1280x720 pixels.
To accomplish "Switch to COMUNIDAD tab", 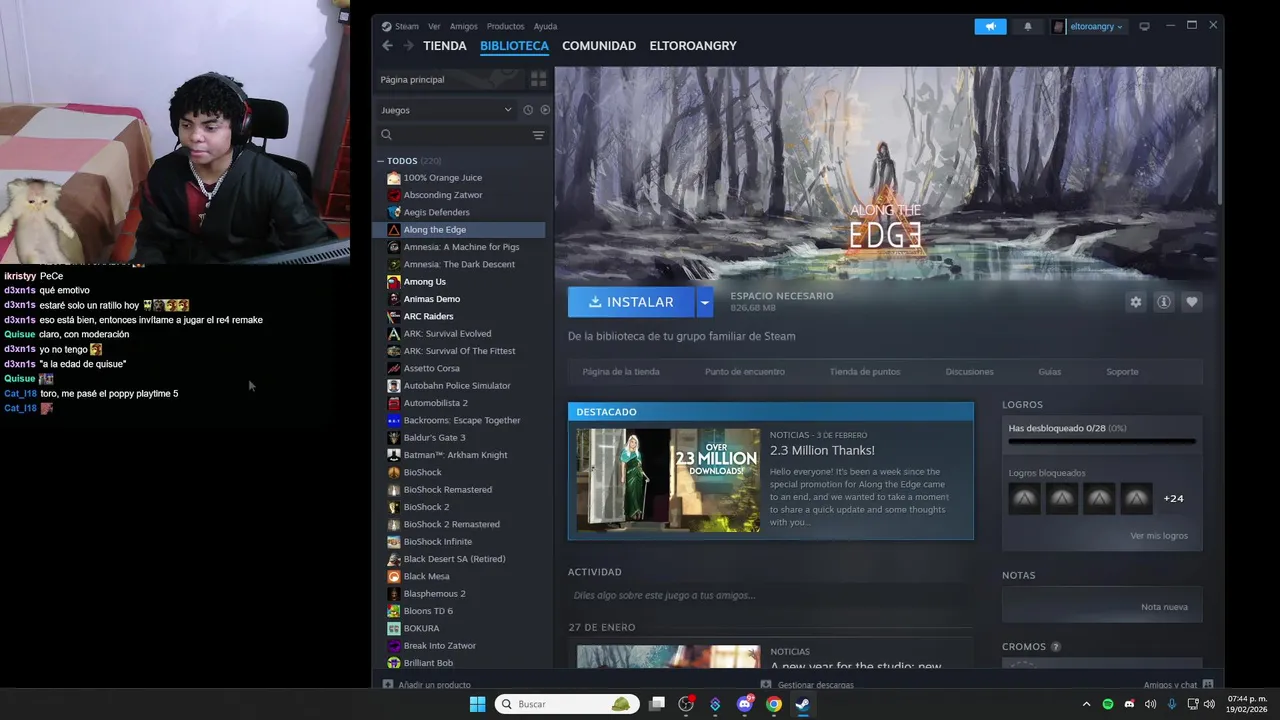I will pos(599,46).
